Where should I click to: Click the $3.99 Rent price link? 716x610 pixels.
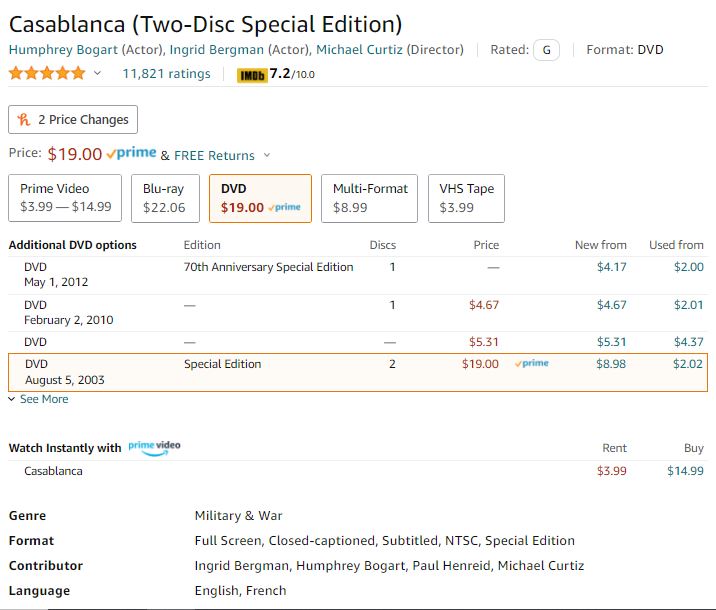(611, 471)
